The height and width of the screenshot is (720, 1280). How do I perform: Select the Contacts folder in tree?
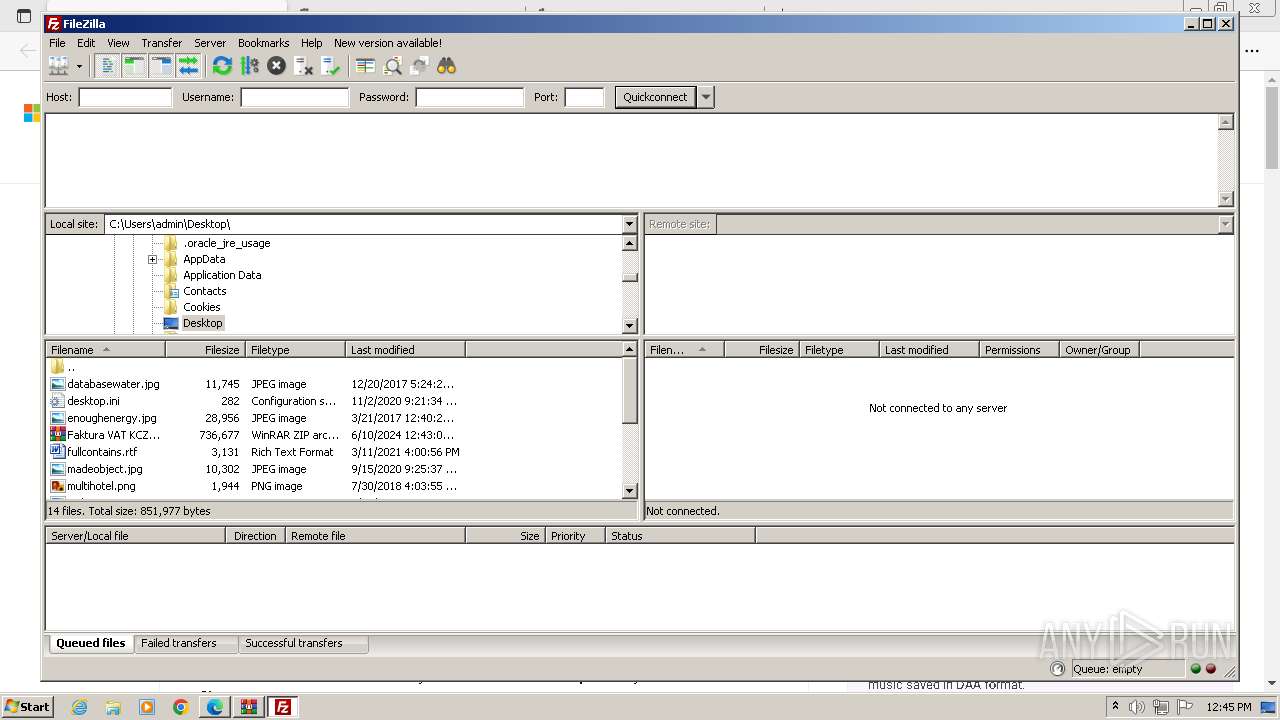pyautogui.click(x=204, y=291)
